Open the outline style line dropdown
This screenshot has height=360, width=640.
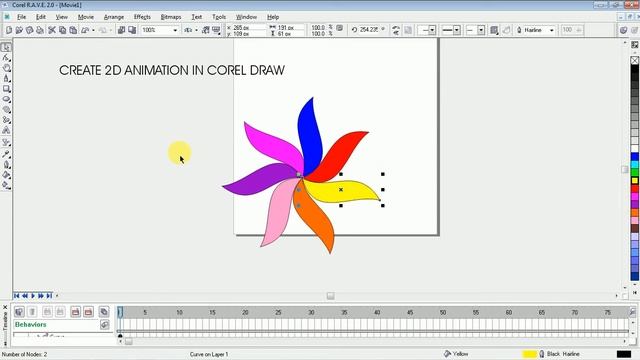(x=457, y=30)
